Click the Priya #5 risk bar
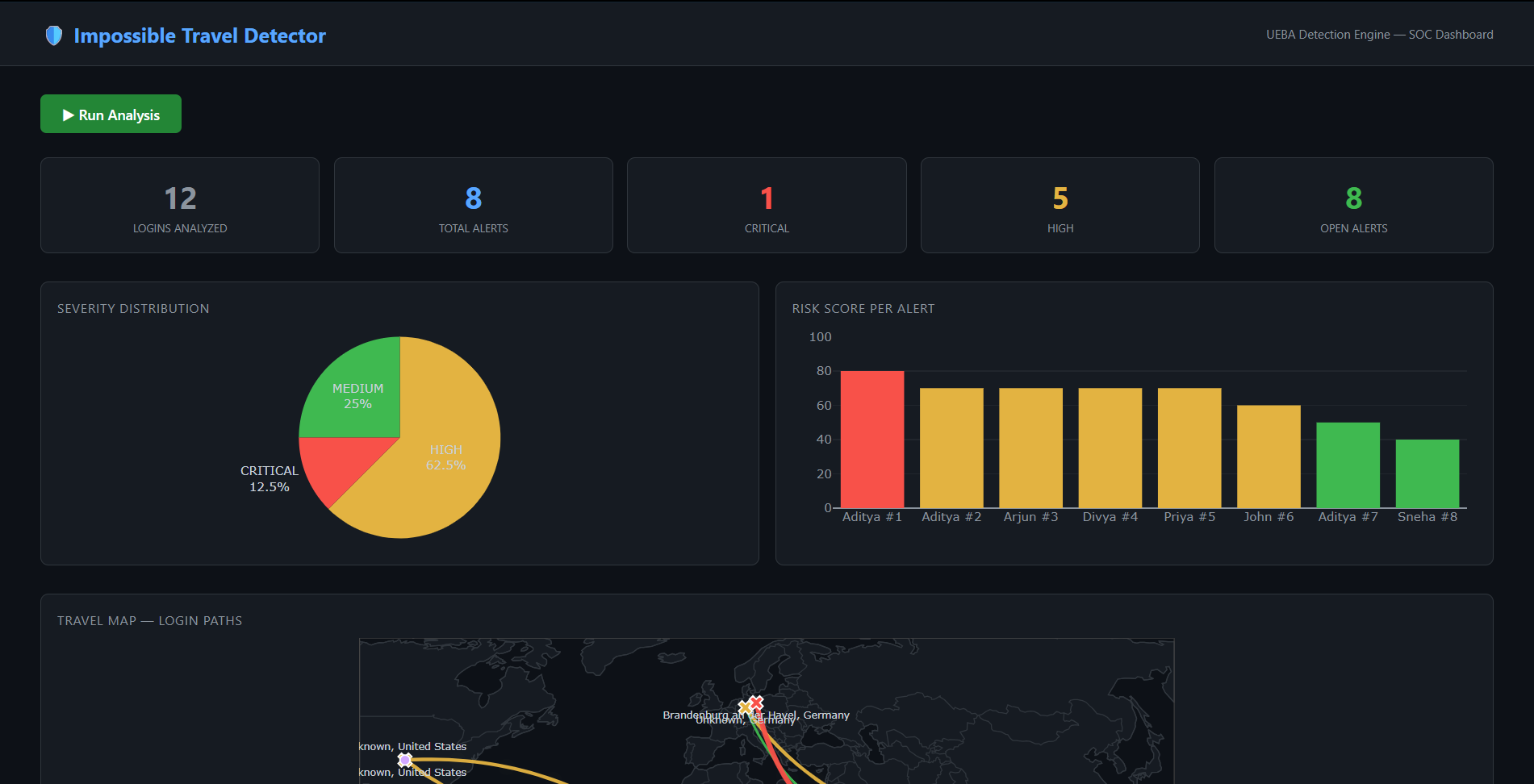Viewport: 1534px width, 784px height. (x=1189, y=448)
